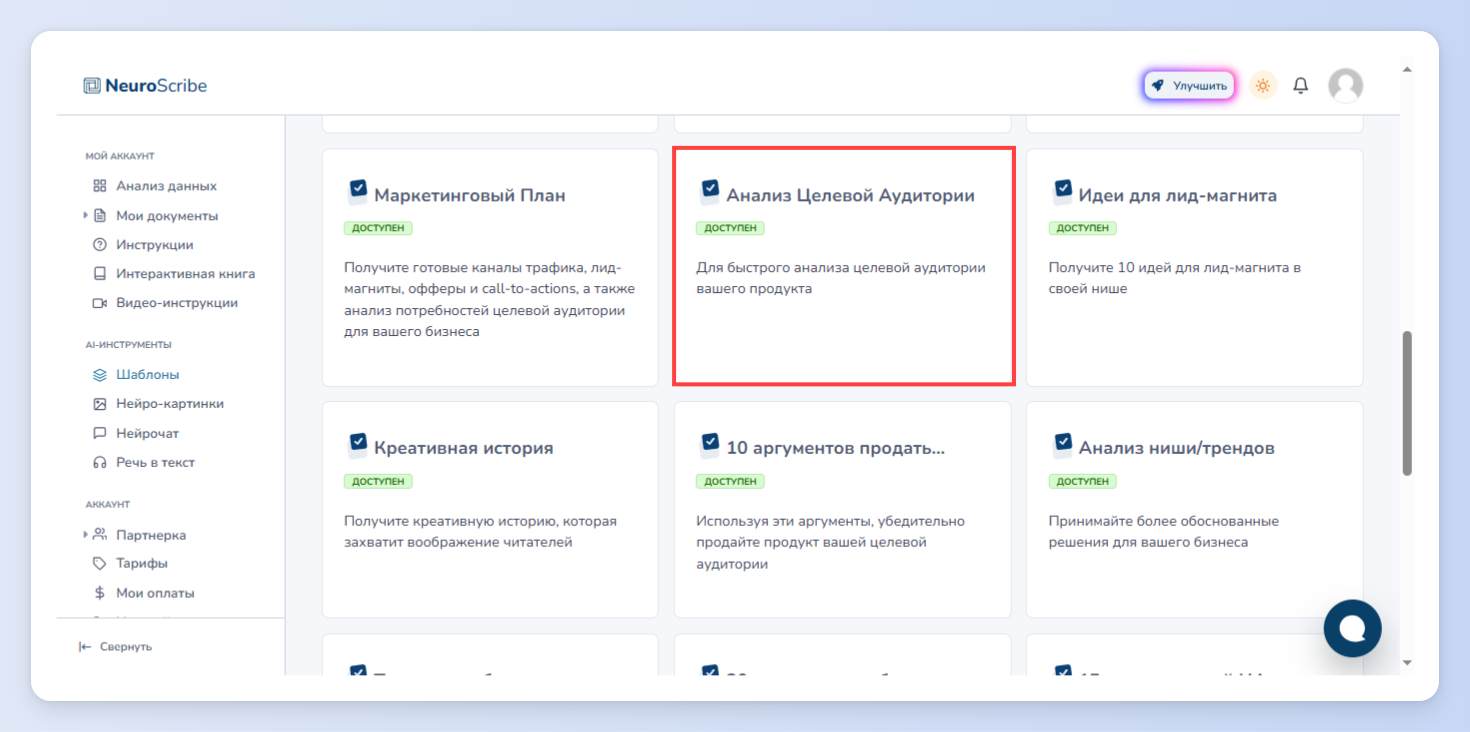Open the Анализ ниши/трендов template title
This screenshot has width=1470, height=732.
tap(1177, 448)
